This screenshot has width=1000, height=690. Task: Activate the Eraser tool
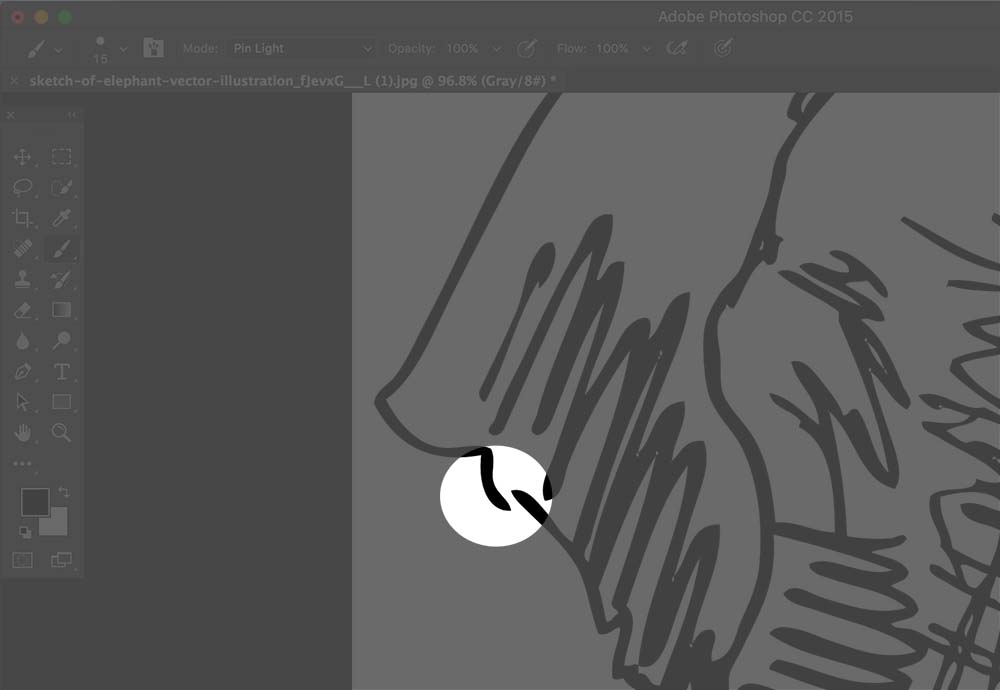pos(22,311)
